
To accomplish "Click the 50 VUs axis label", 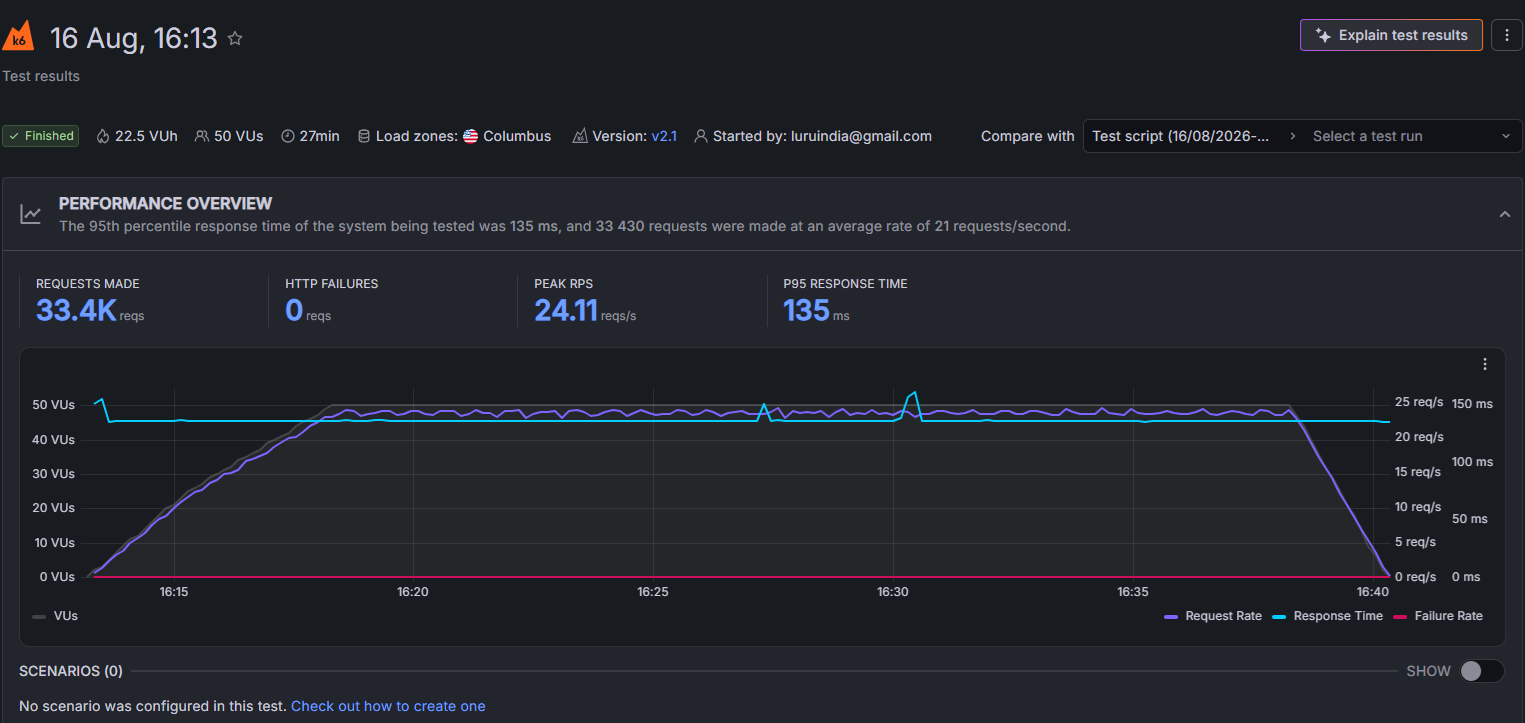I will pos(54,405).
